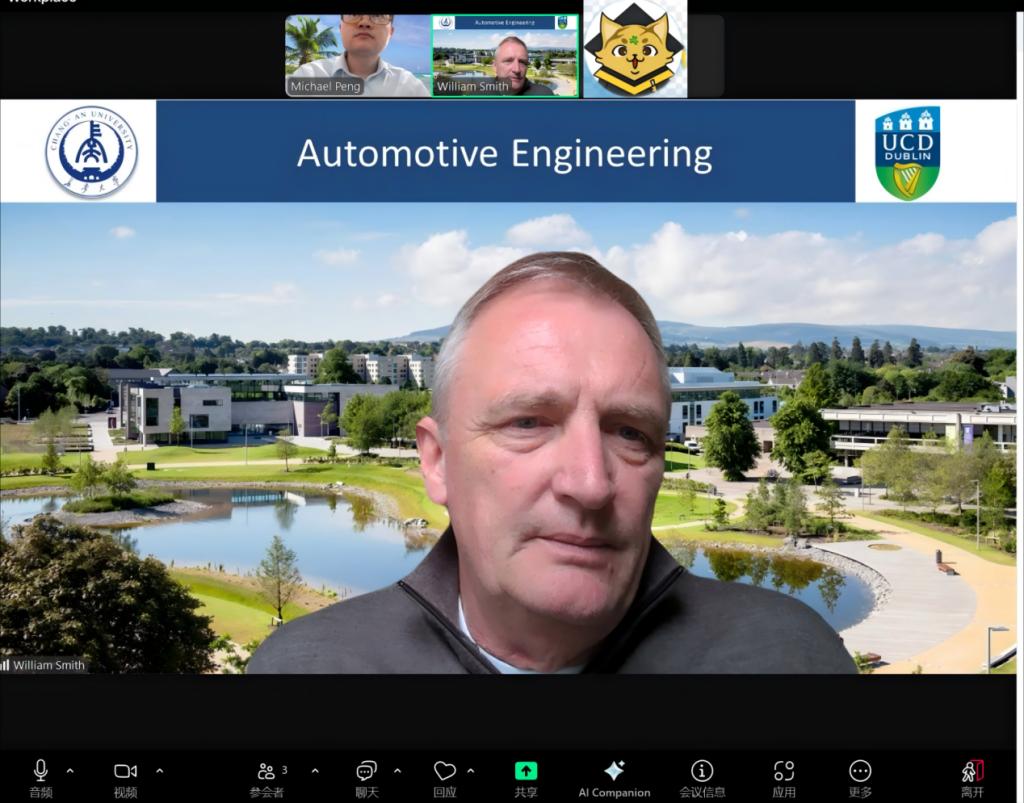Leave the meeting with 离开 button

click(x=972, y=776)
